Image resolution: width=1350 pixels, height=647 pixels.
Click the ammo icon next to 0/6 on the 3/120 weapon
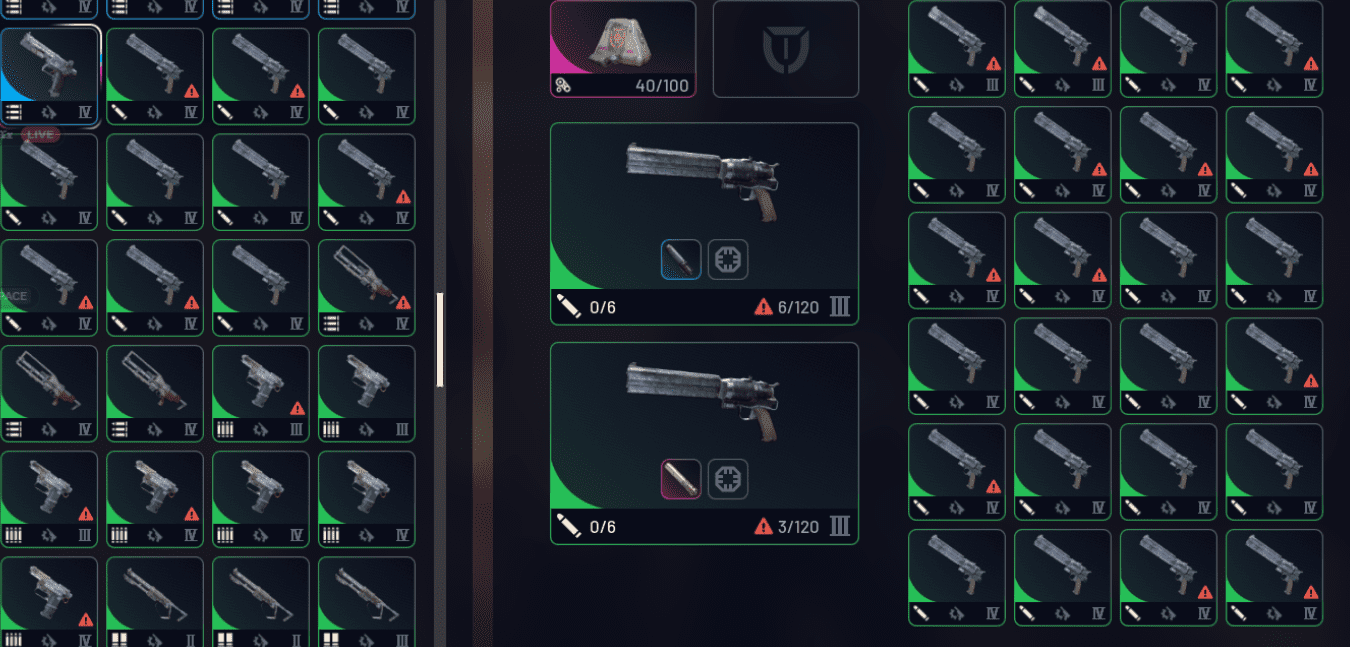(569, 525)
